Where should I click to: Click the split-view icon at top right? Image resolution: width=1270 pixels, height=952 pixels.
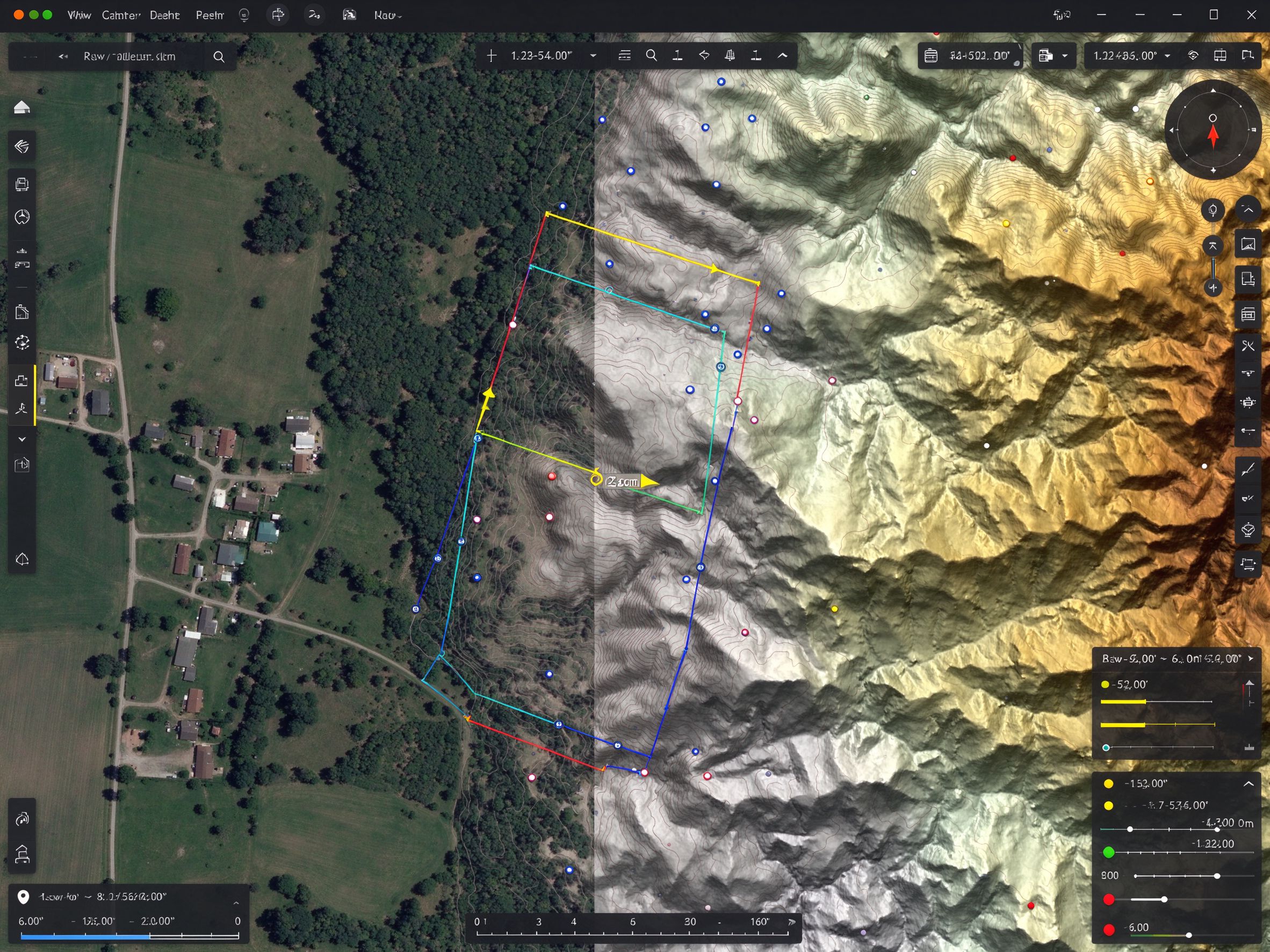point(1220,56)
